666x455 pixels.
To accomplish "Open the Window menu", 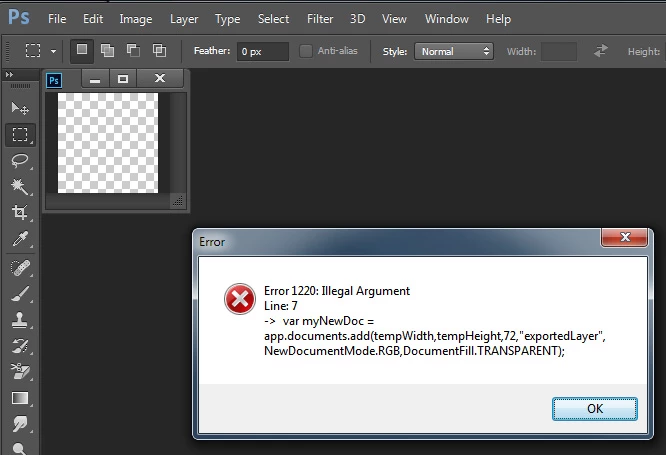I will [446, 19].
